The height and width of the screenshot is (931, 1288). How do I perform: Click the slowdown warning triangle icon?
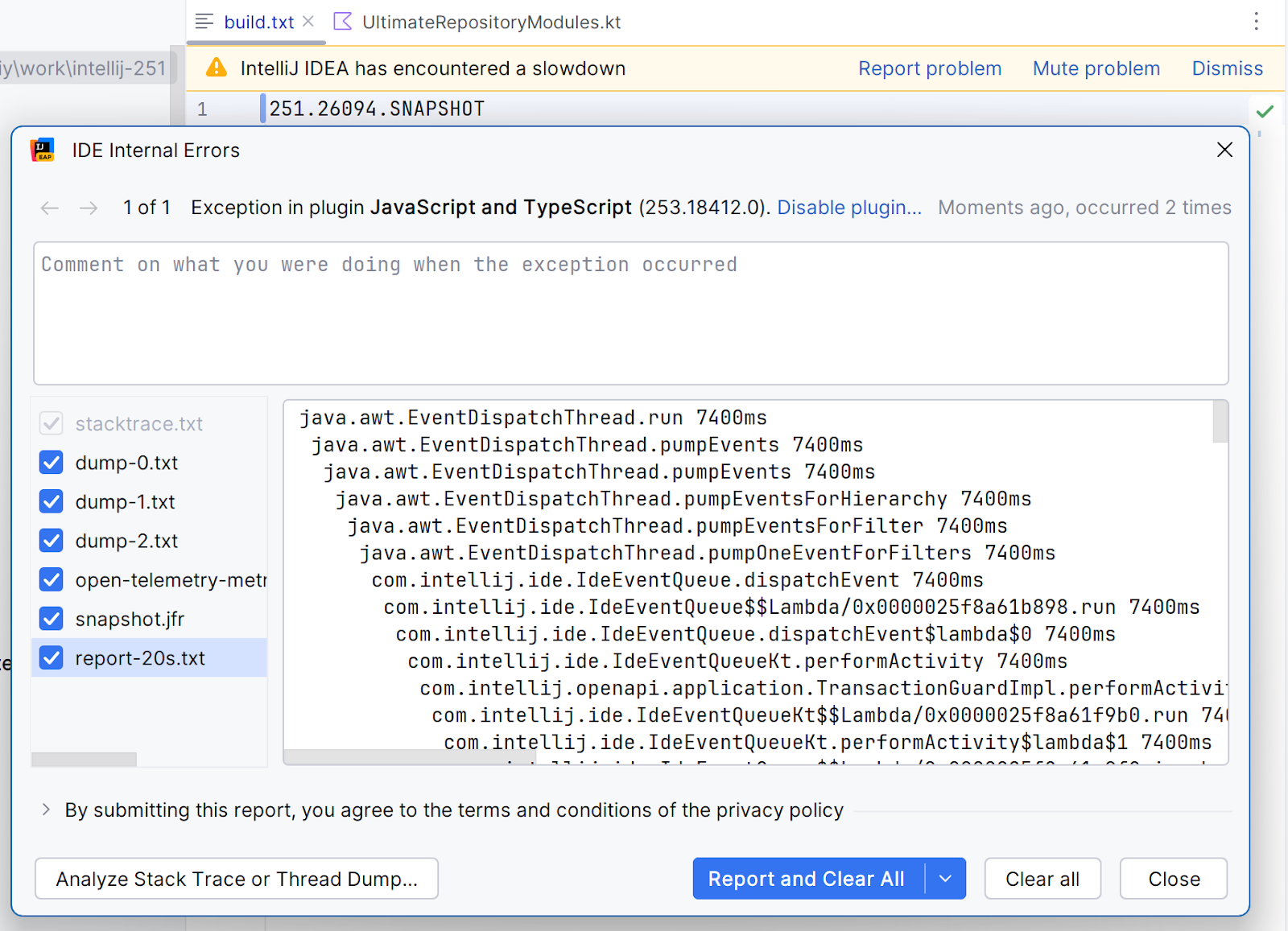pyautogui.click(x=217, y=68)
